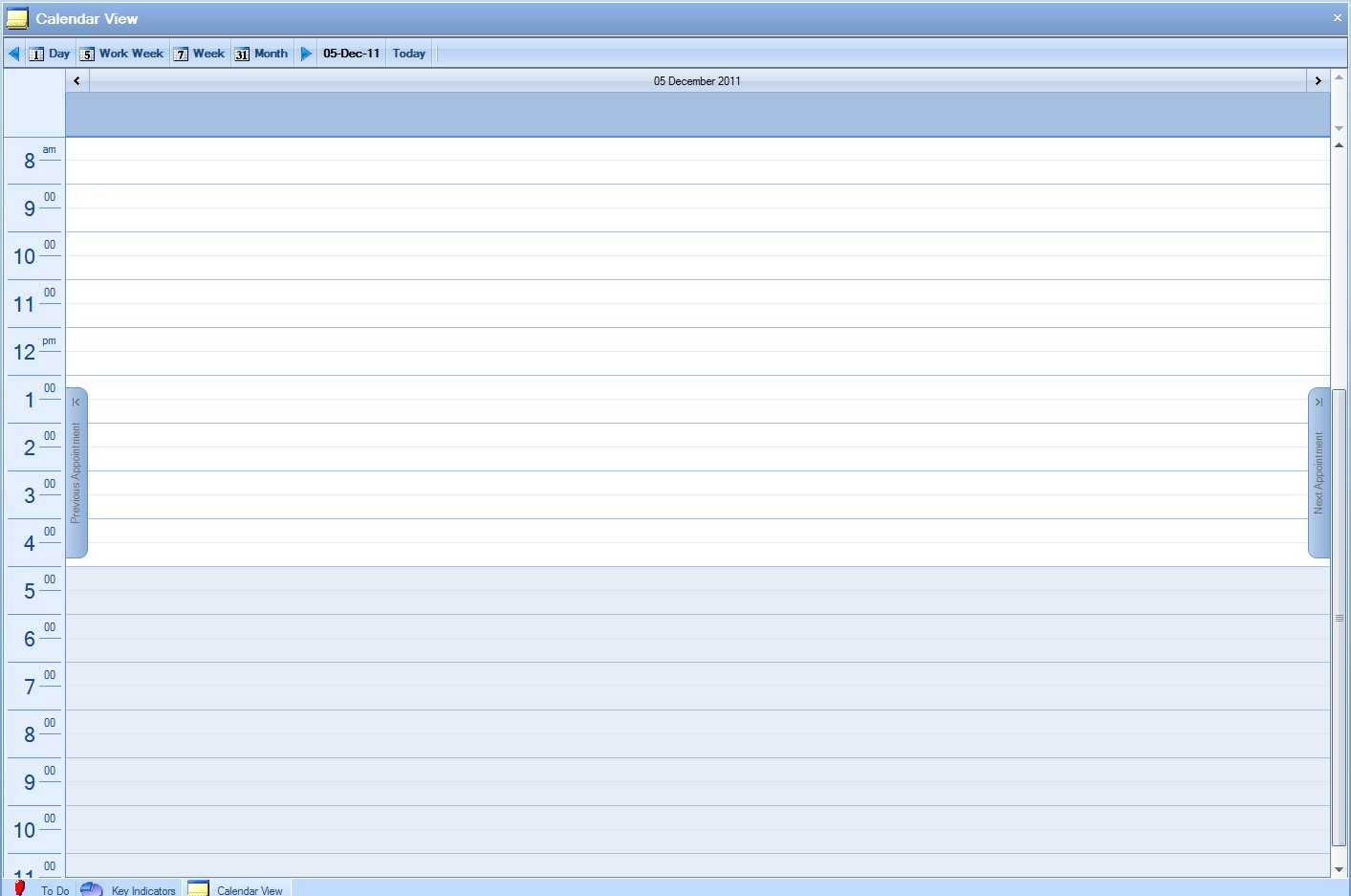Click the 05-Dec-11 date label
This screenshot has width=1351, height=896.
[351, 54]
